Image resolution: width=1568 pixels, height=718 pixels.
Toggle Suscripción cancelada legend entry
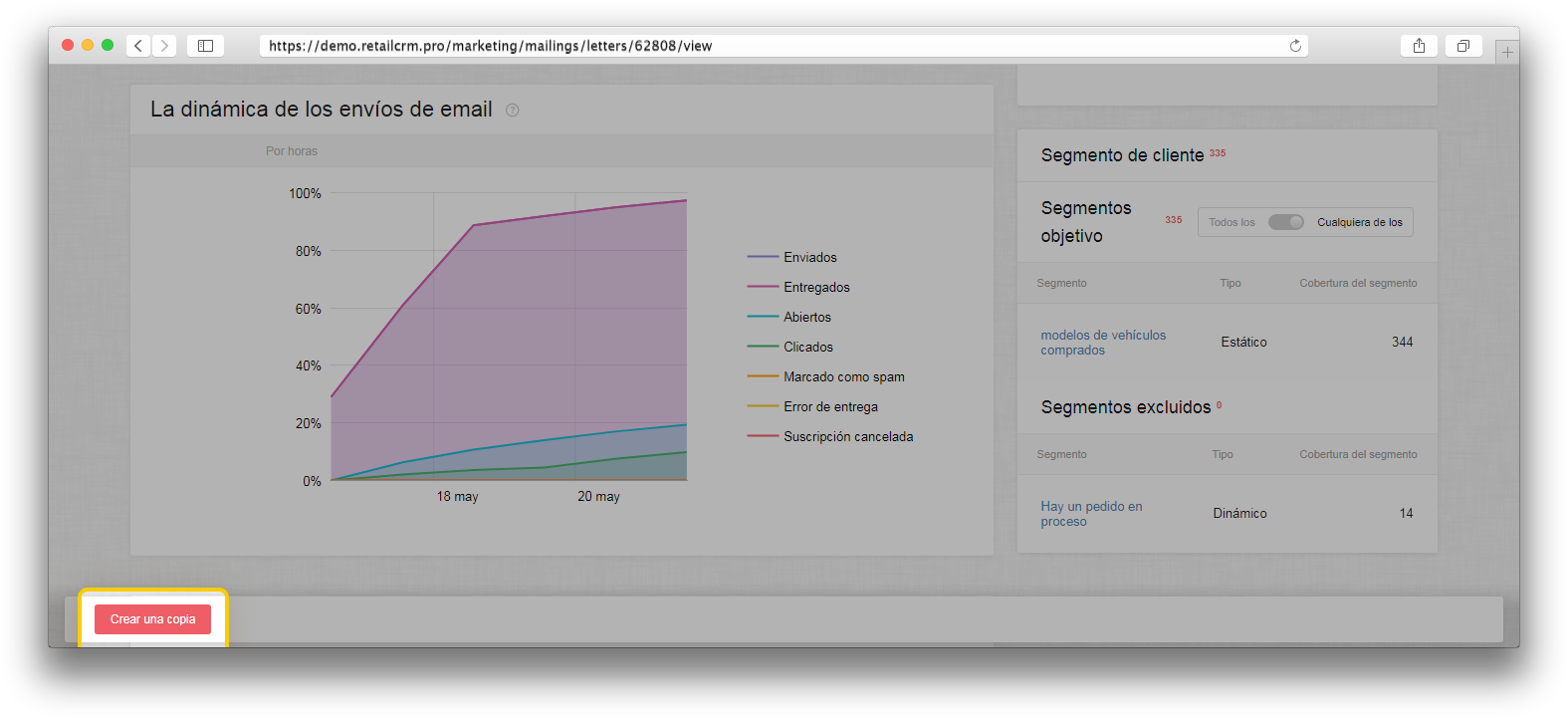click(830, 436)
